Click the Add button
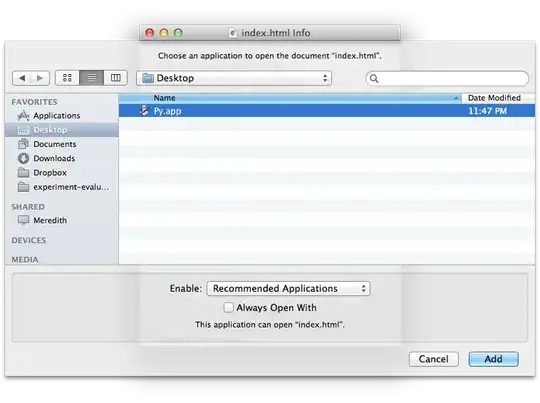Viewport: 540px width, 403px height. click(x=493, y=359)
